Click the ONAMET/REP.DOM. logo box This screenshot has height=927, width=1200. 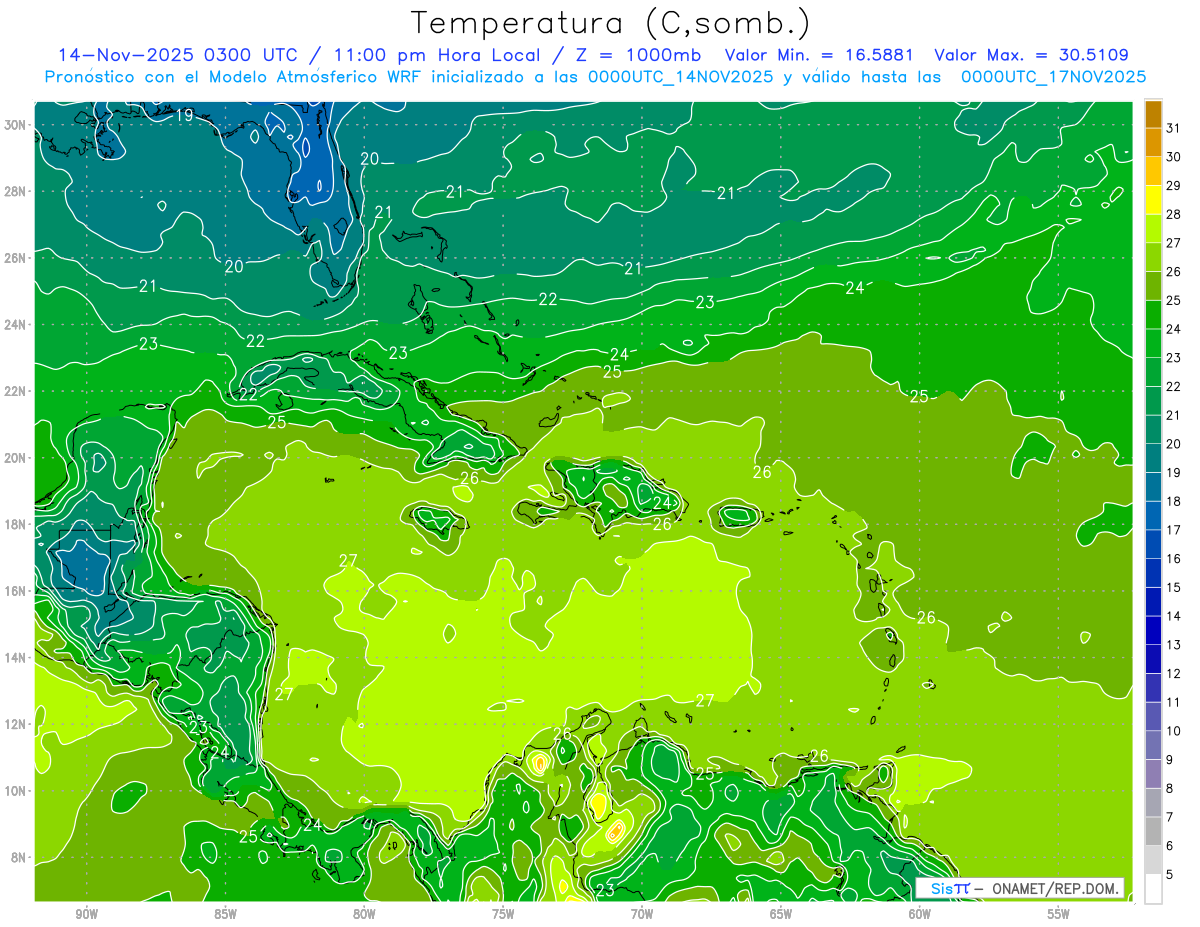pyautogui.click(x=1020, y=888)
